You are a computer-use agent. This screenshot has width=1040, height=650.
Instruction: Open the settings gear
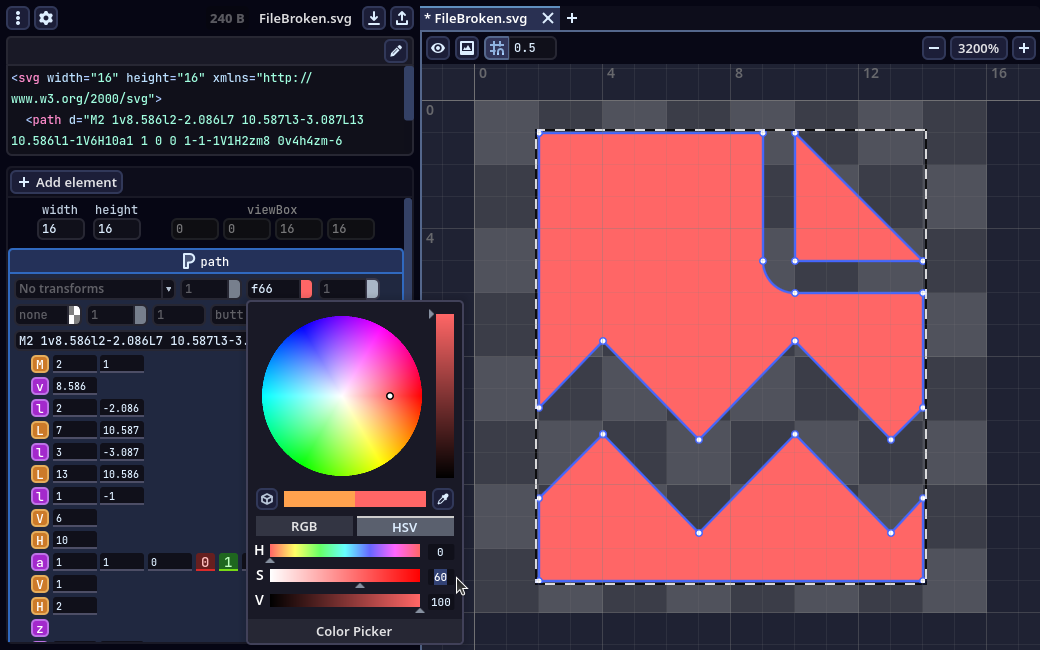(46, 18)
